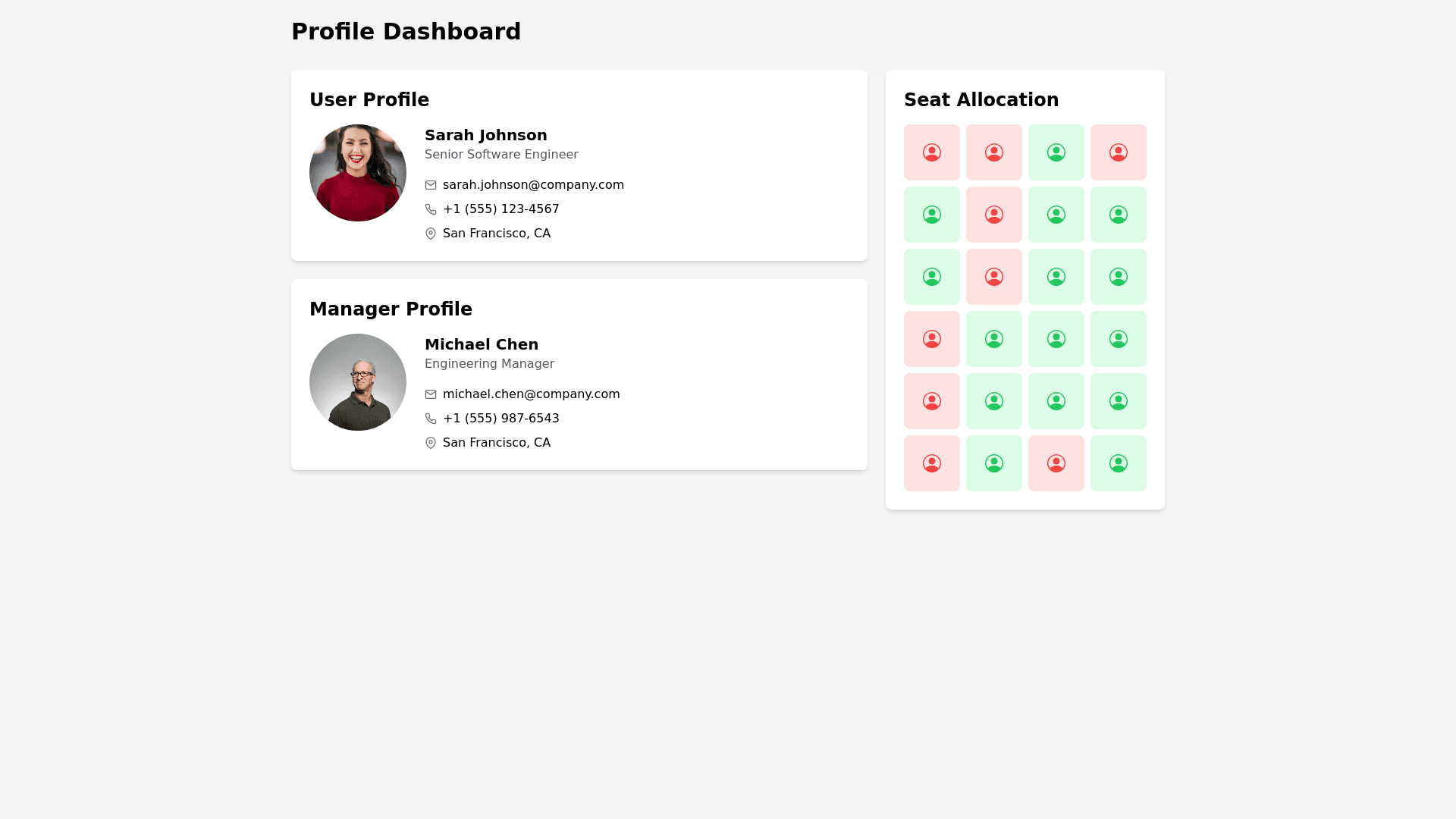The image size is (1456, 819).
Task: Click the michael.chen@company.com email address
Action: (531, 394)
